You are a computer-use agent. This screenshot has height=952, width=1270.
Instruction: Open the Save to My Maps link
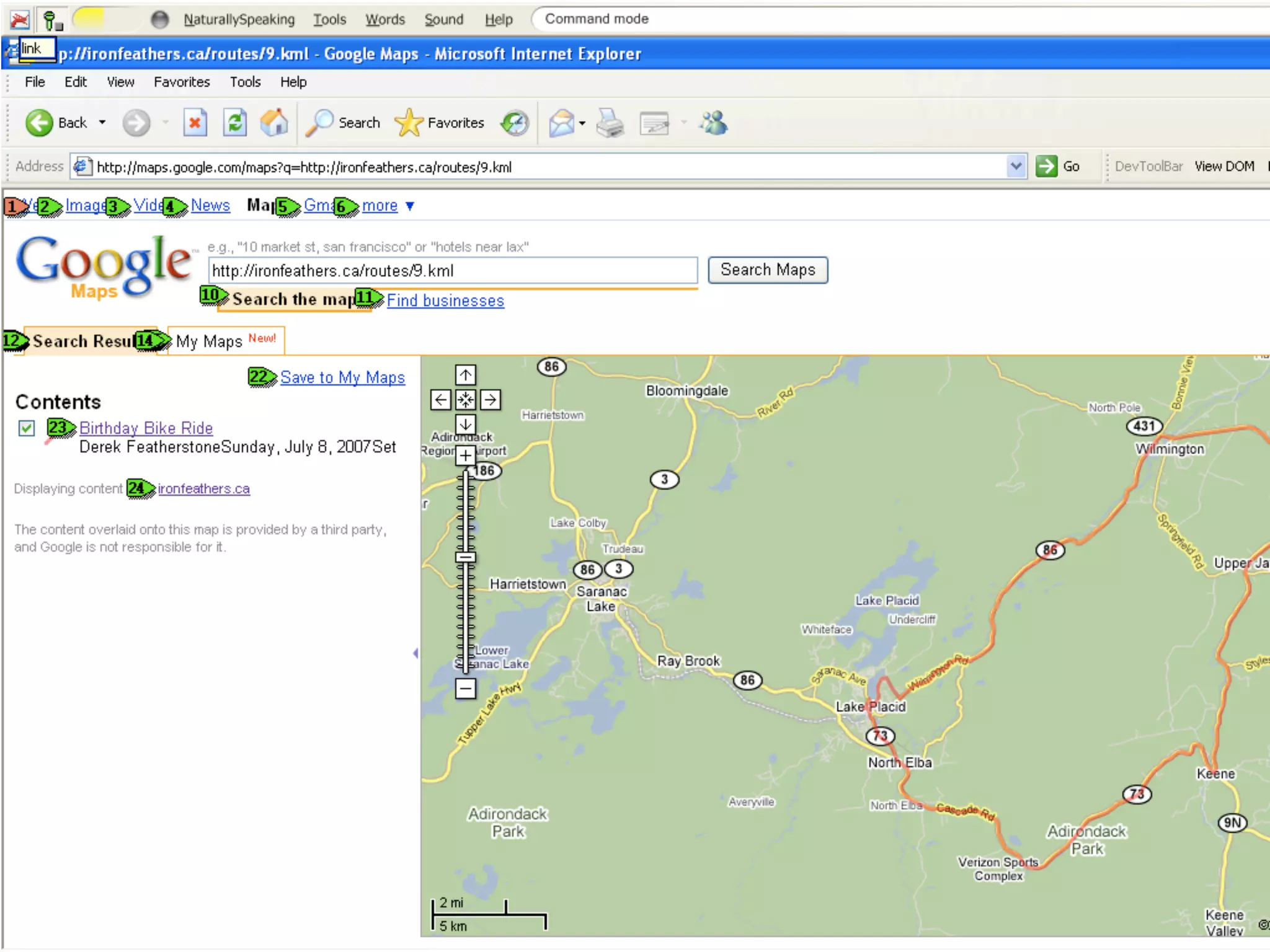coord(342,377)
